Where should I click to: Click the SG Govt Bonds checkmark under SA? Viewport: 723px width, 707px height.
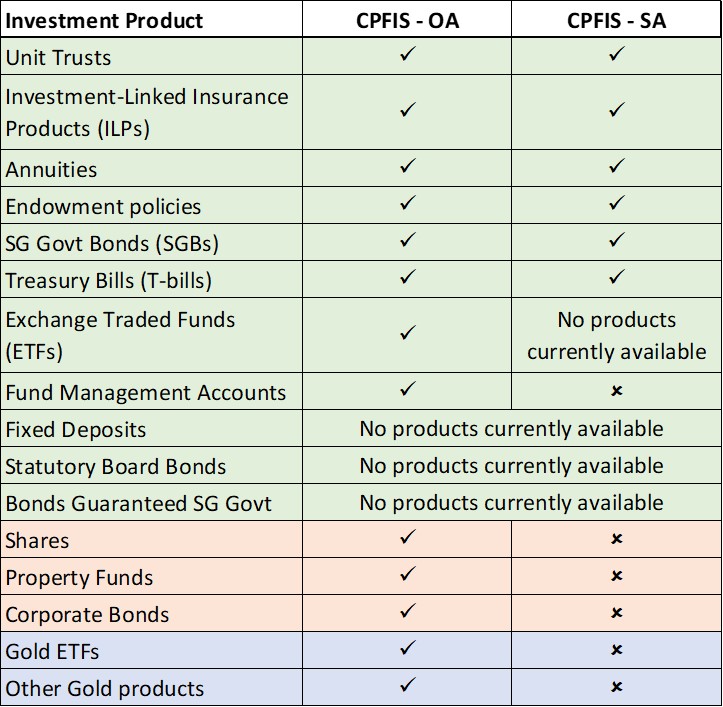[x=616, y=241]
